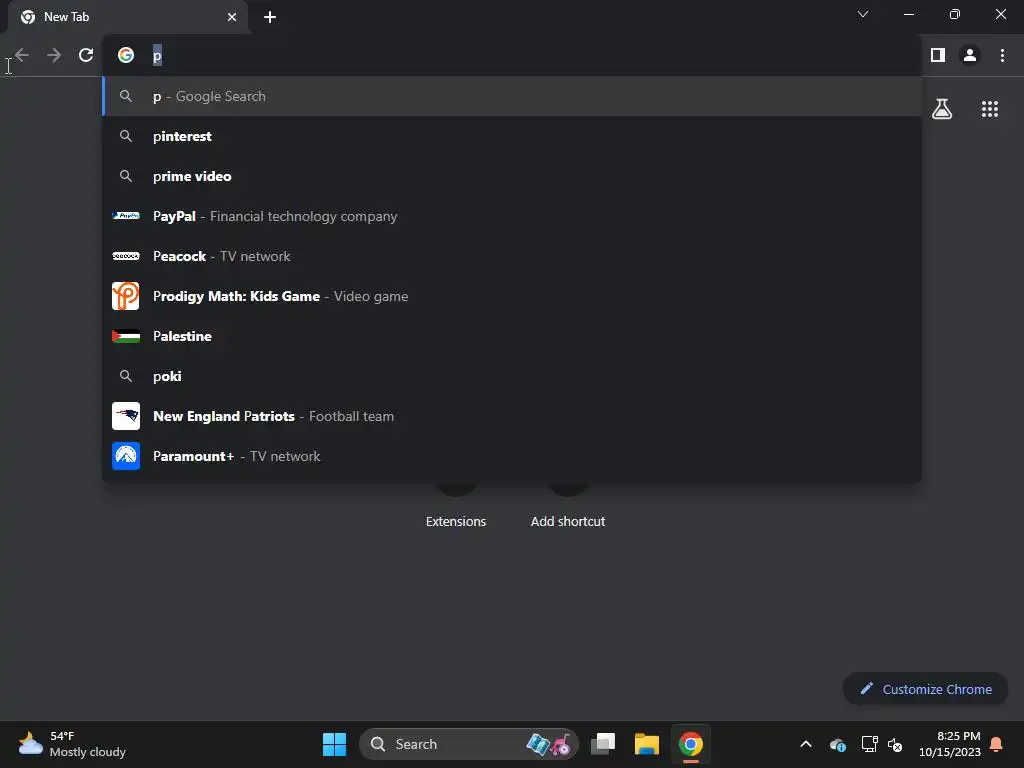Open the Google apps grid

[990, 109]
